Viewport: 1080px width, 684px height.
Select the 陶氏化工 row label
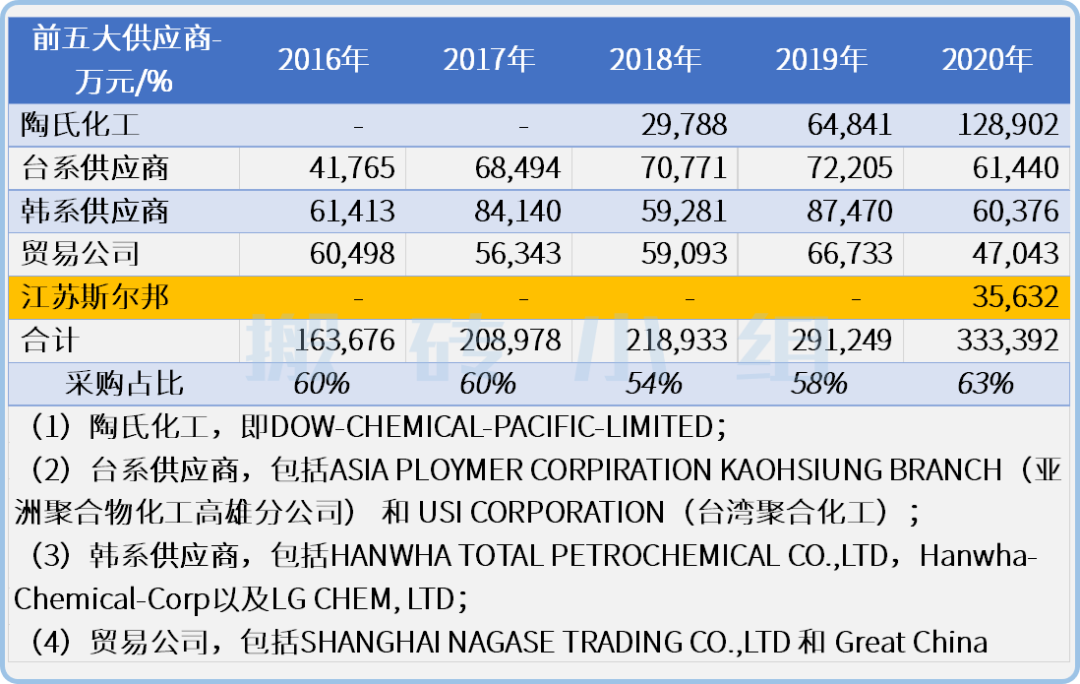click(80, 125)
